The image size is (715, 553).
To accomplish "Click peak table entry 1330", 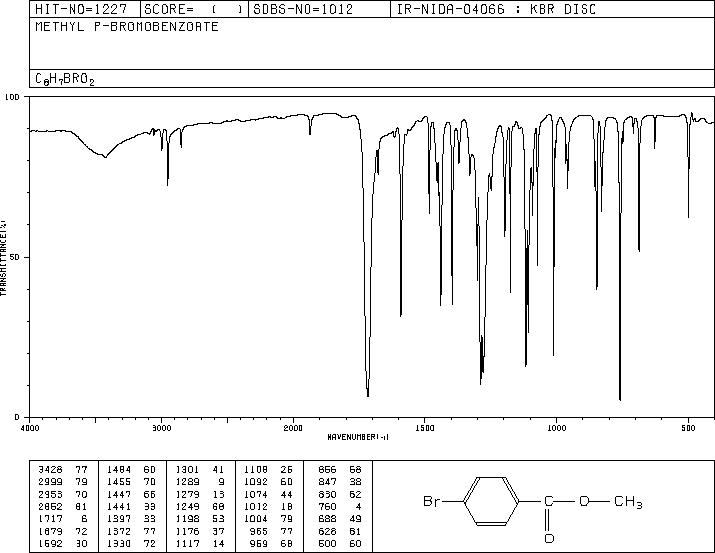I will tap(119, 543).
